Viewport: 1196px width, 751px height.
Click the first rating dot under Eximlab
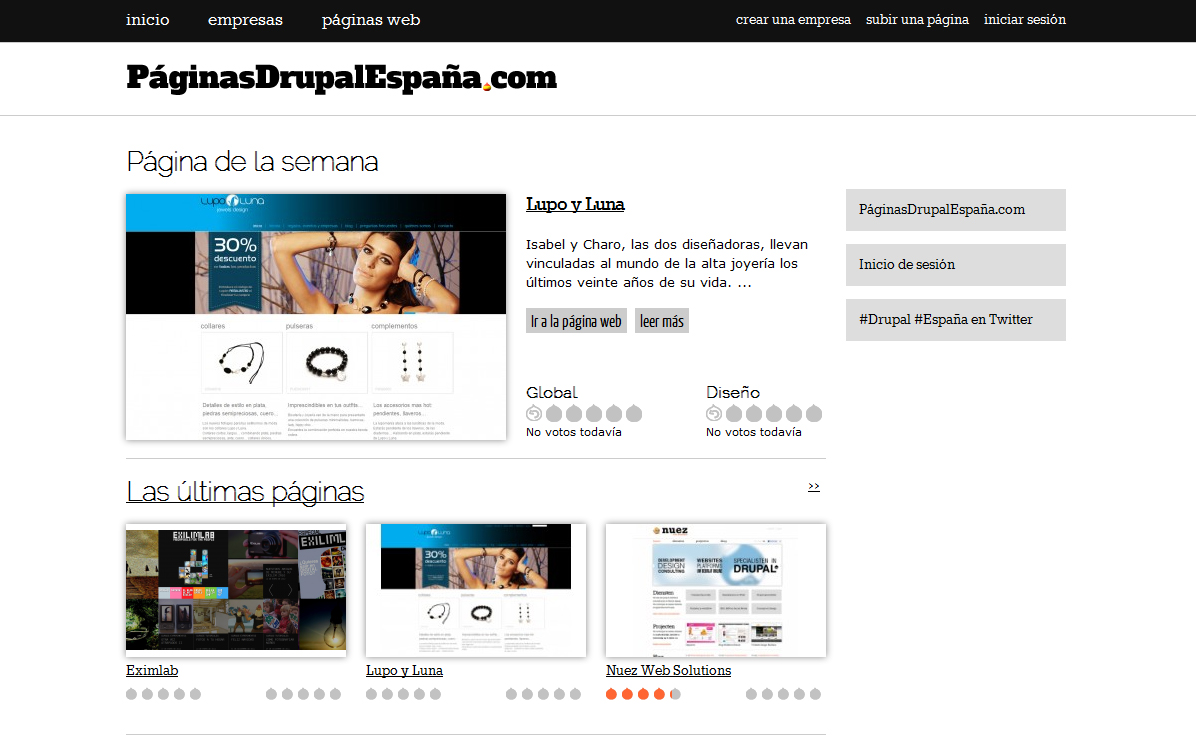point(131,694)
